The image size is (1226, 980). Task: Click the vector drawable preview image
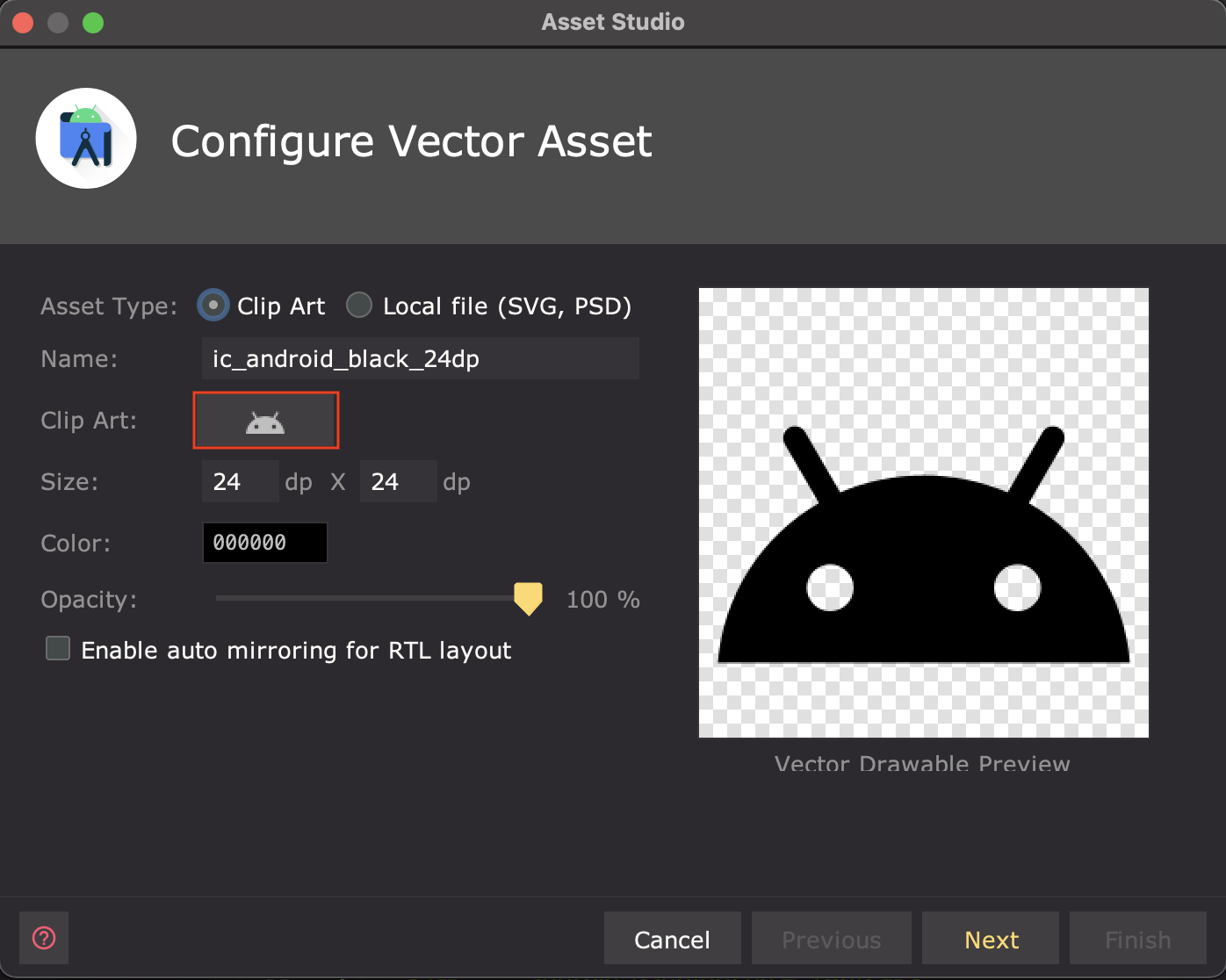(x=924, y=513)
